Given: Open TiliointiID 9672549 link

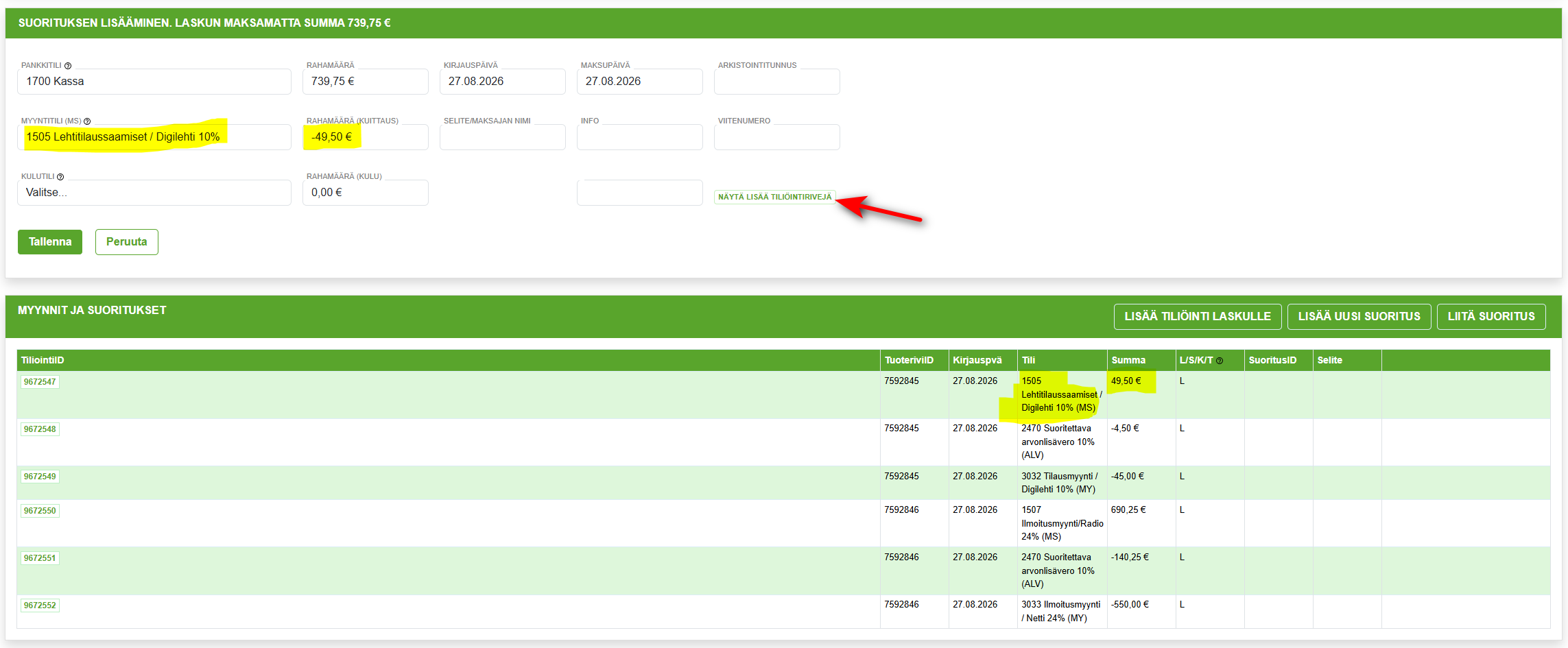Looking at the screenshot, I should [x=40, y=477].
